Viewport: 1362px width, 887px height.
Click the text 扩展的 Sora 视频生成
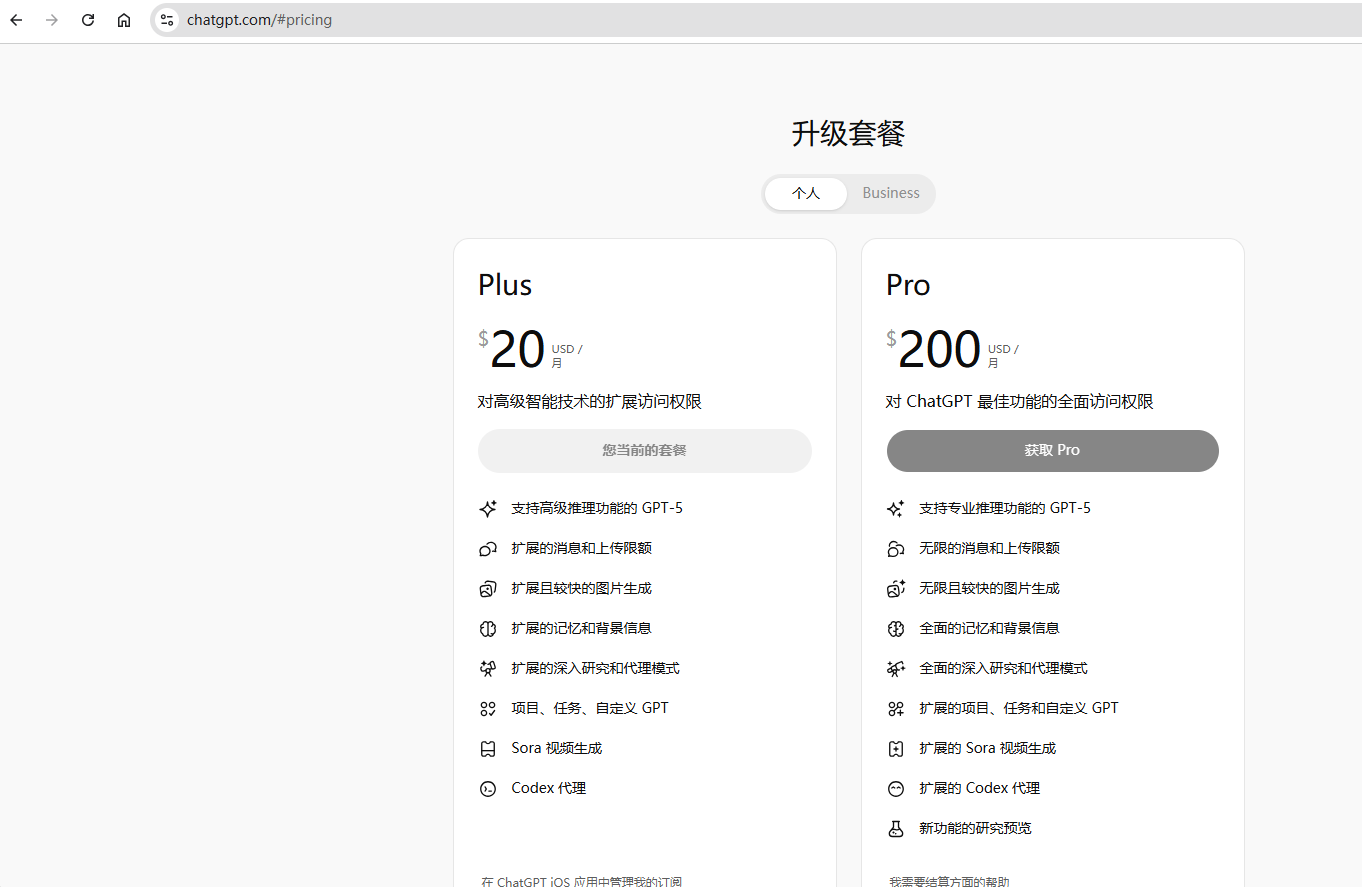(988, 748)
